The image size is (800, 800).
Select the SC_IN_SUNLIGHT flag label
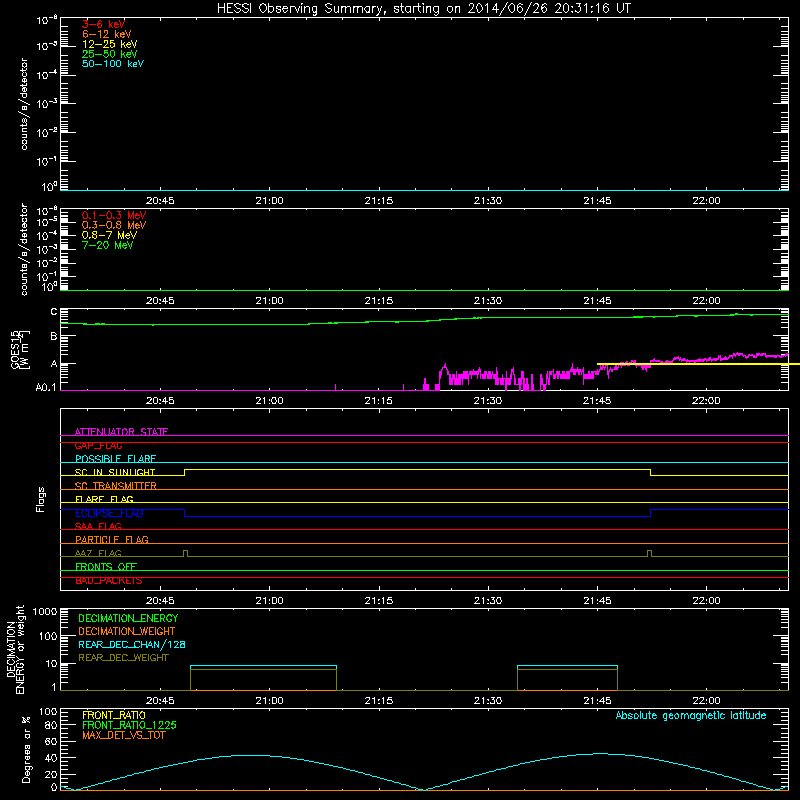coord(115,472)
